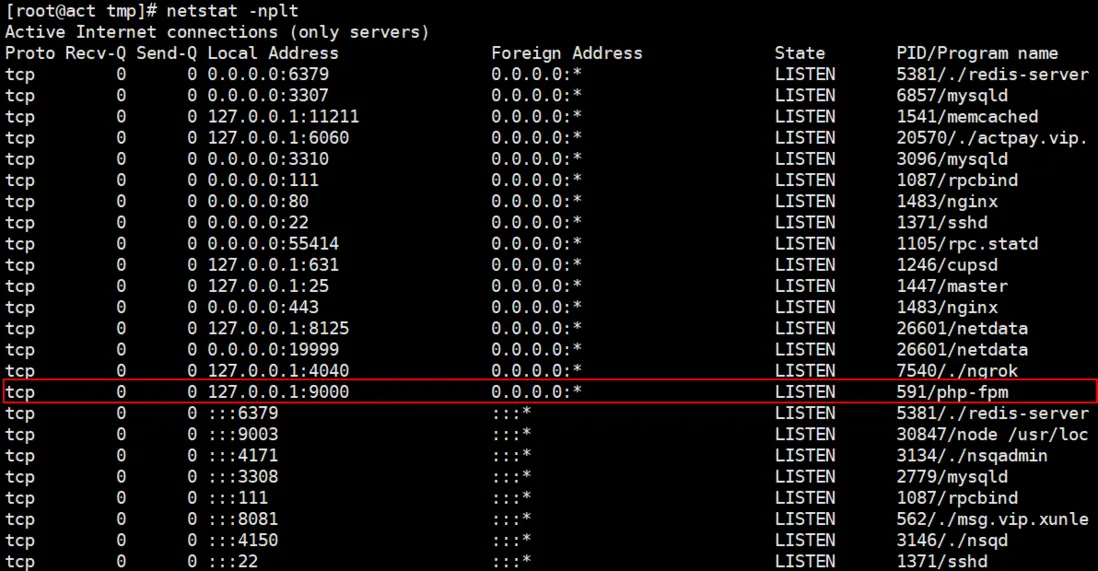The height and width of the screenshot is (571, 1098).
Task: Click program '5381/./redis-server' on port 0.0.0.0:6379 row
Action: click(x=992, y=74)
